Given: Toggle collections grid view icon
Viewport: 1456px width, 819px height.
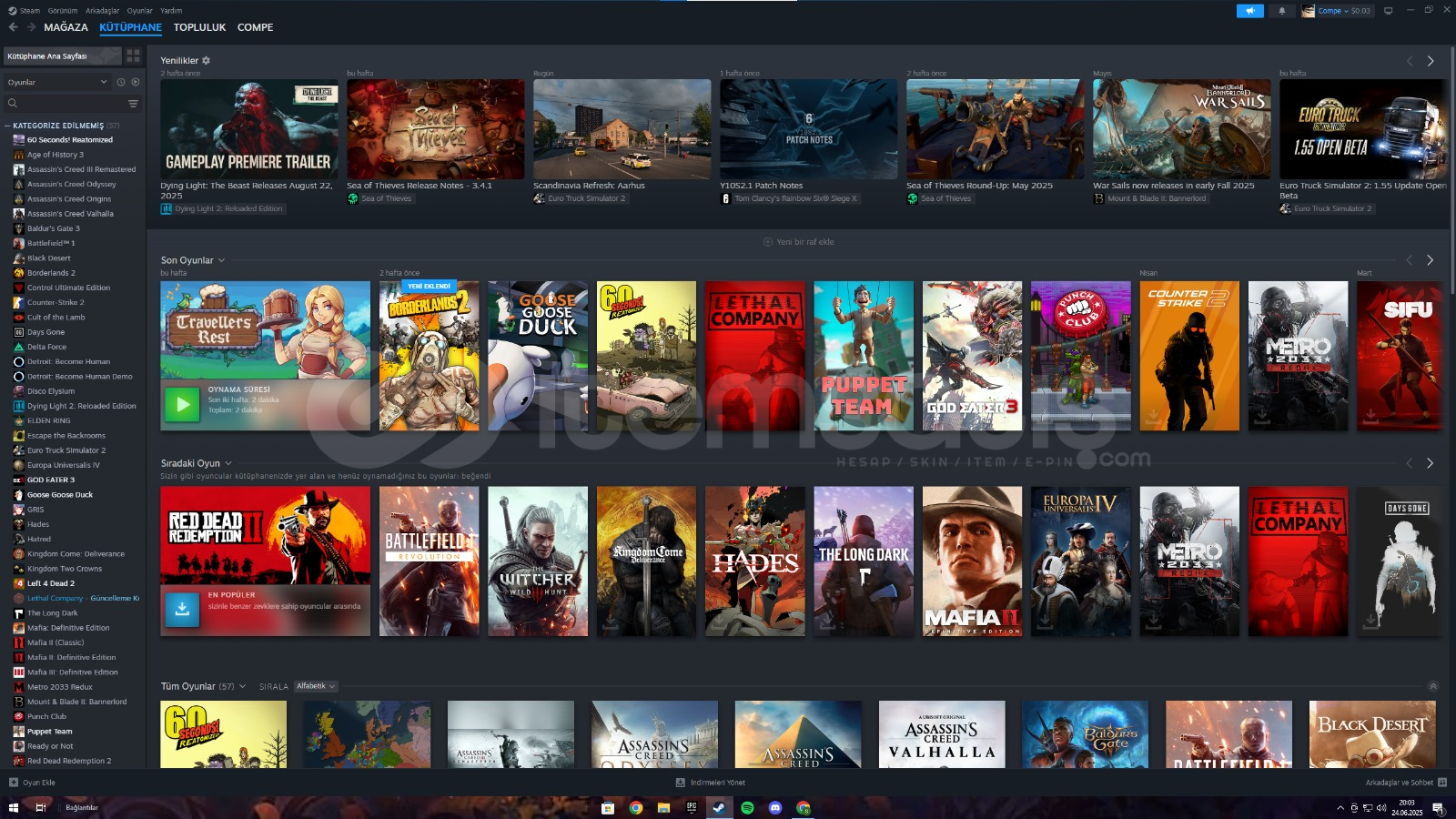Looking at the screenshot, I should (x=133, y=56).
